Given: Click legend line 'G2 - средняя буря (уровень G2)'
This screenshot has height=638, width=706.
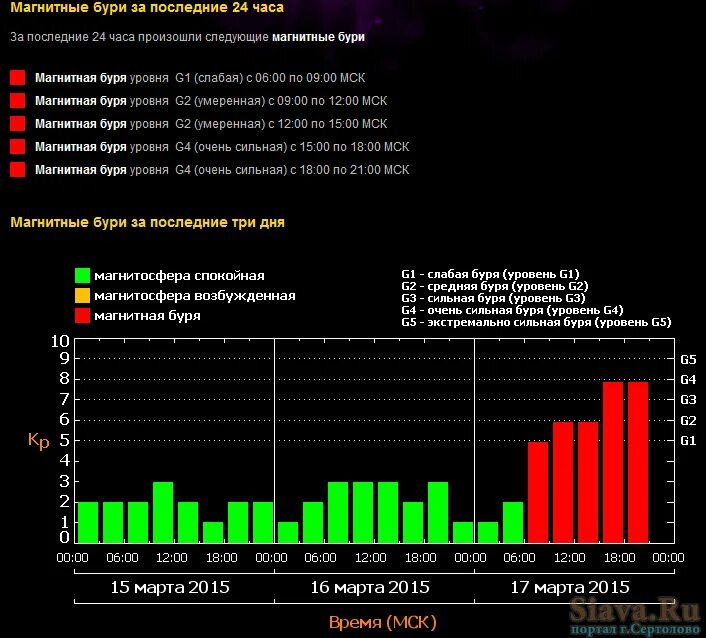Looking at the screenshot, I should [495, 286].
